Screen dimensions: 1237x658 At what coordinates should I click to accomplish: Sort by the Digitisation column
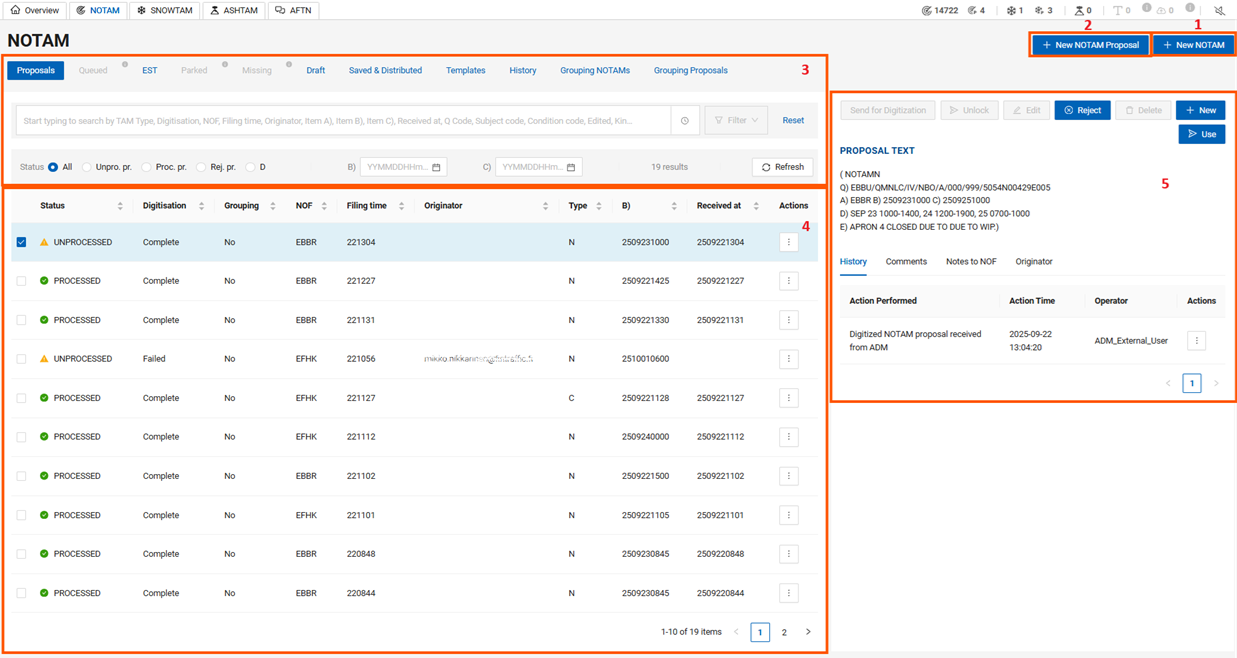point(201,206)
